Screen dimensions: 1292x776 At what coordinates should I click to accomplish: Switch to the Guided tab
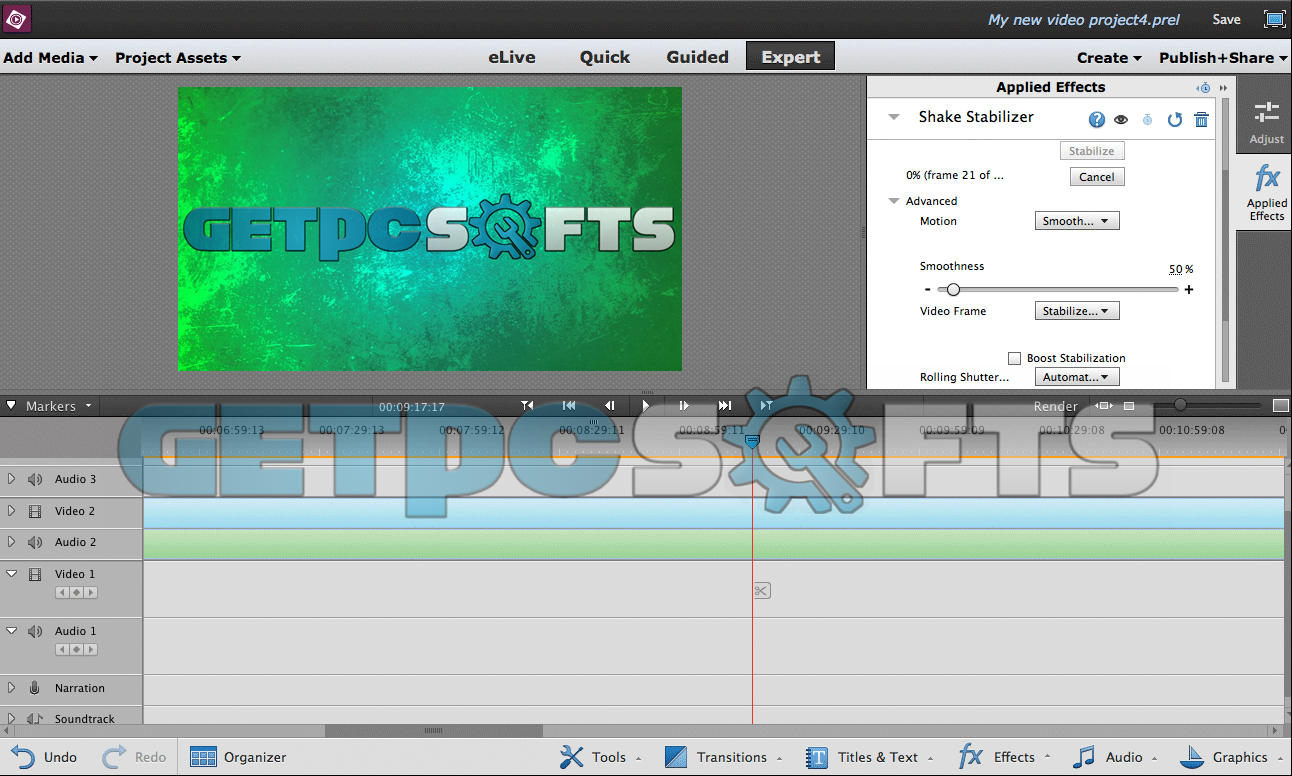click(x=698, y=57)
